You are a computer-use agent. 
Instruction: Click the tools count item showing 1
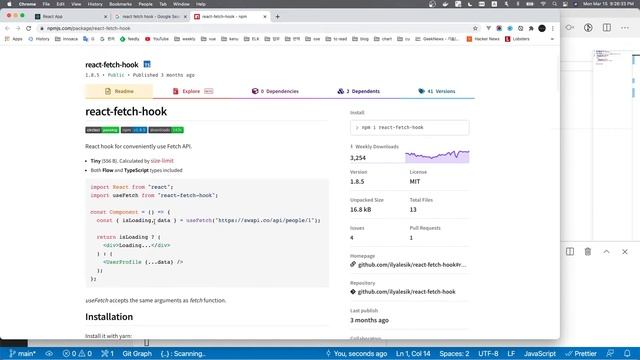click(x=107, y=353)
